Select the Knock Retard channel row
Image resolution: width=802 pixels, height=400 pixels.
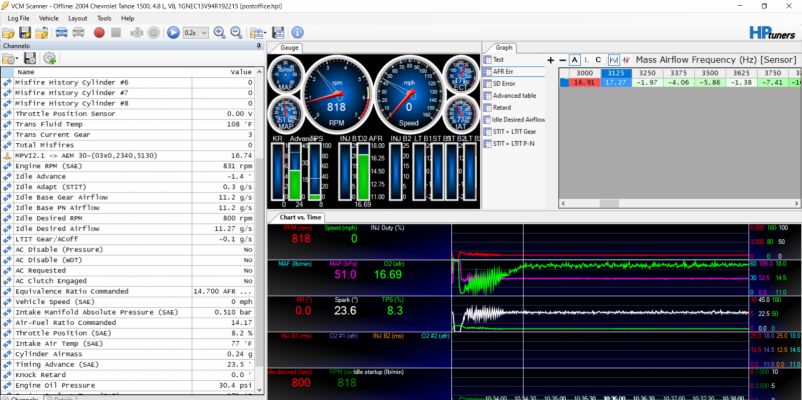[x=128, y=375]
